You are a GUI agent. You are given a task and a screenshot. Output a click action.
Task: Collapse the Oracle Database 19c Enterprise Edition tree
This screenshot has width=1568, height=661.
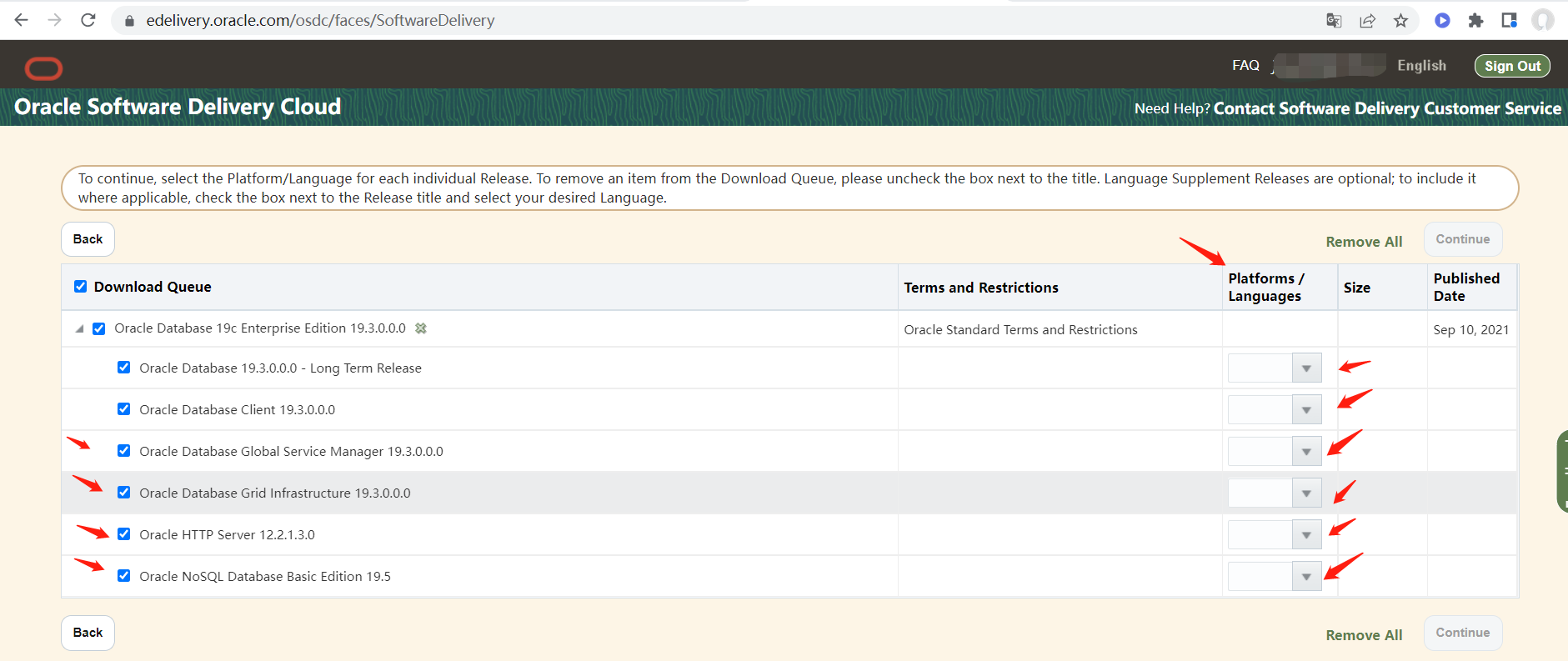coord(79,329)
